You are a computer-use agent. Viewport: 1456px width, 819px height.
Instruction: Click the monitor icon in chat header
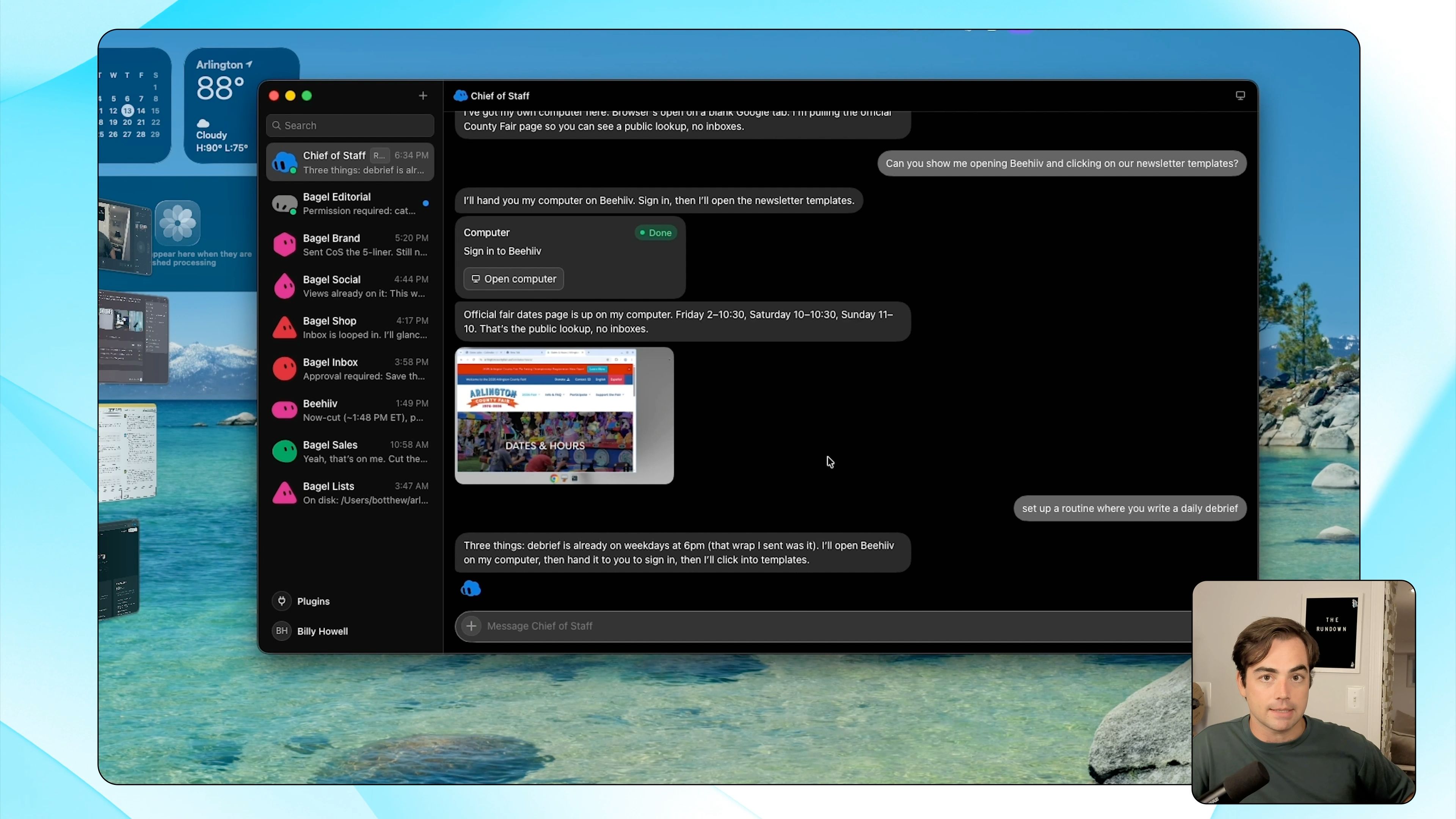coord(1240,96)
